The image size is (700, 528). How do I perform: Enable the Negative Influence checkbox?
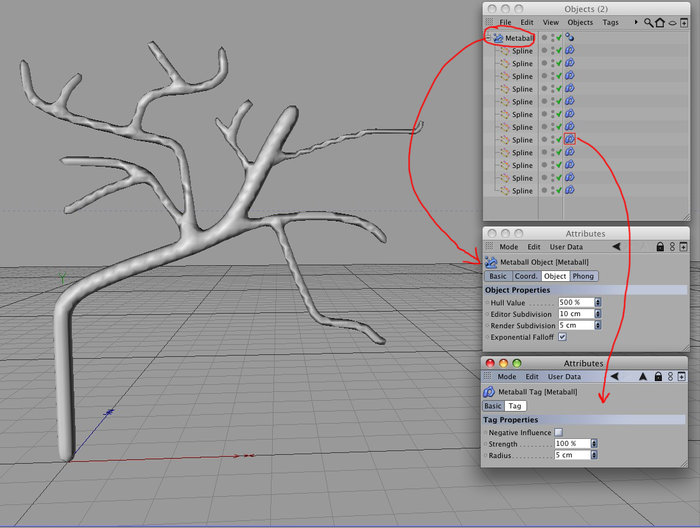click(x=558, y=432)
